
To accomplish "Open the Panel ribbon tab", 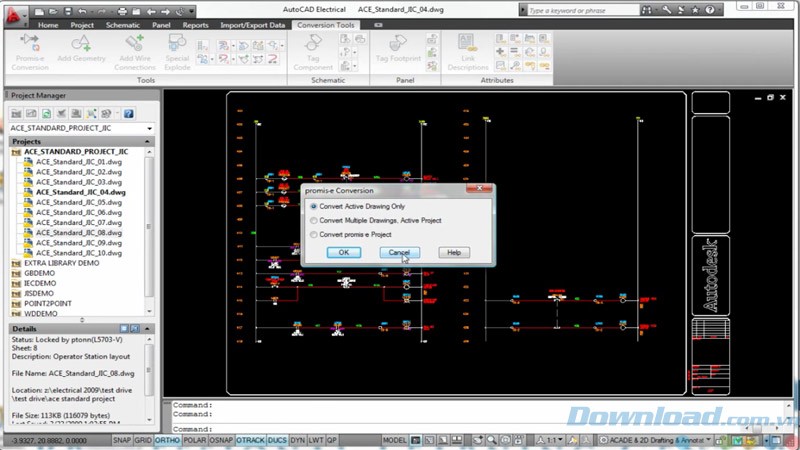I will 161,25.
